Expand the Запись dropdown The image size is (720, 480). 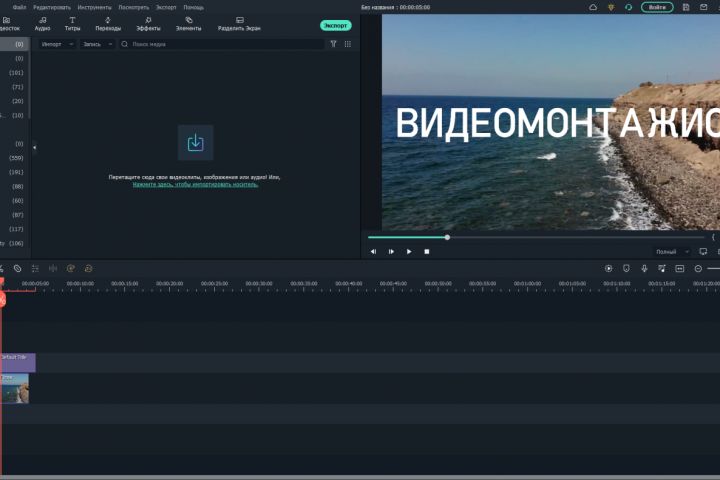97,44
